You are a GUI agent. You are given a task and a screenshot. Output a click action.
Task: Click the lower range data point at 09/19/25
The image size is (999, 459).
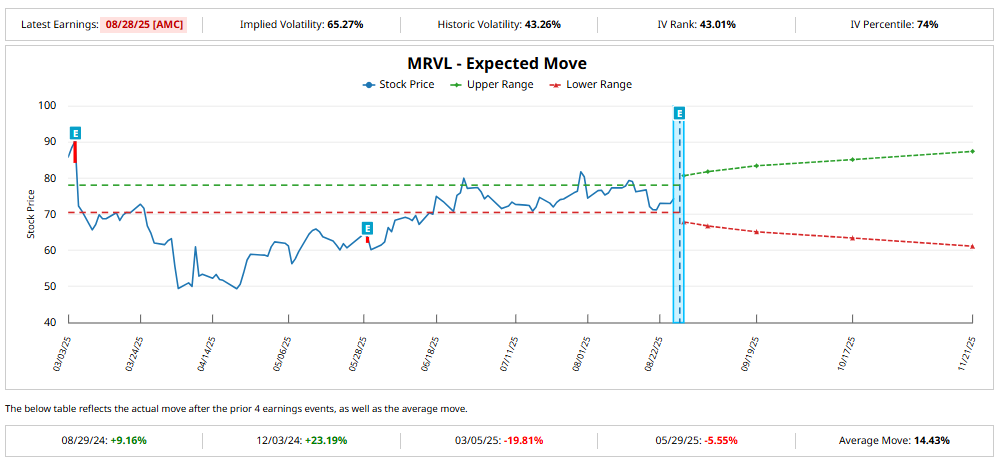756,231
